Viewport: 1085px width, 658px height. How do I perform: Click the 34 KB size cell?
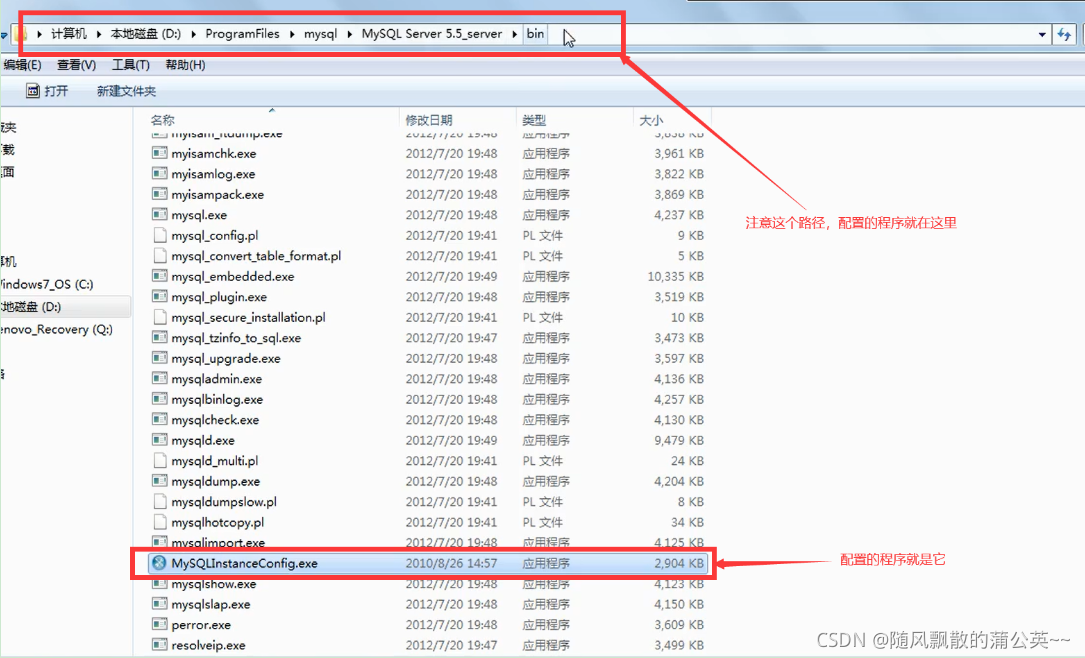[687, 522]
